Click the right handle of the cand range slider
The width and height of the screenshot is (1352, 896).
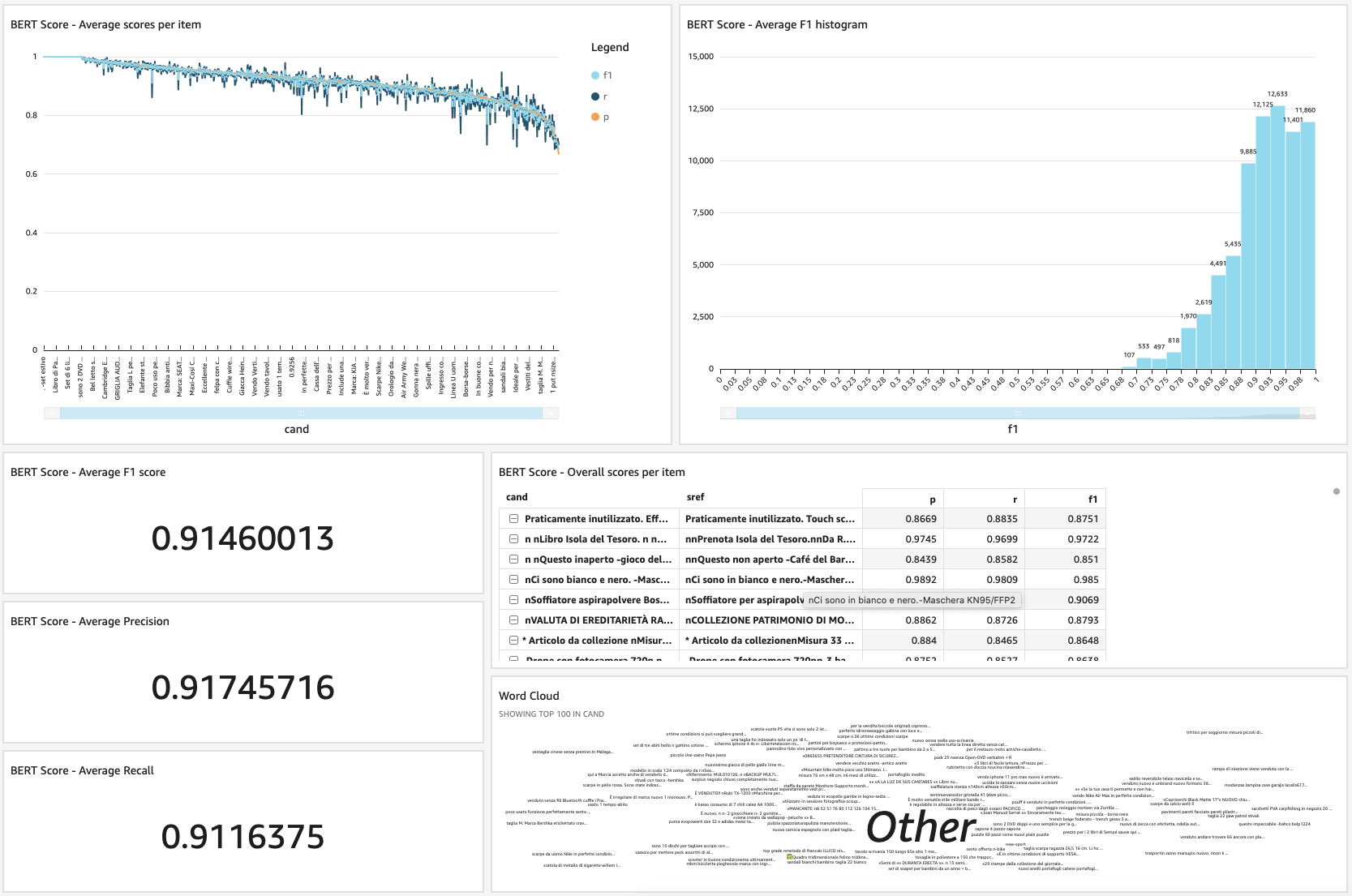pyautogui.click(x=551, y=413)
